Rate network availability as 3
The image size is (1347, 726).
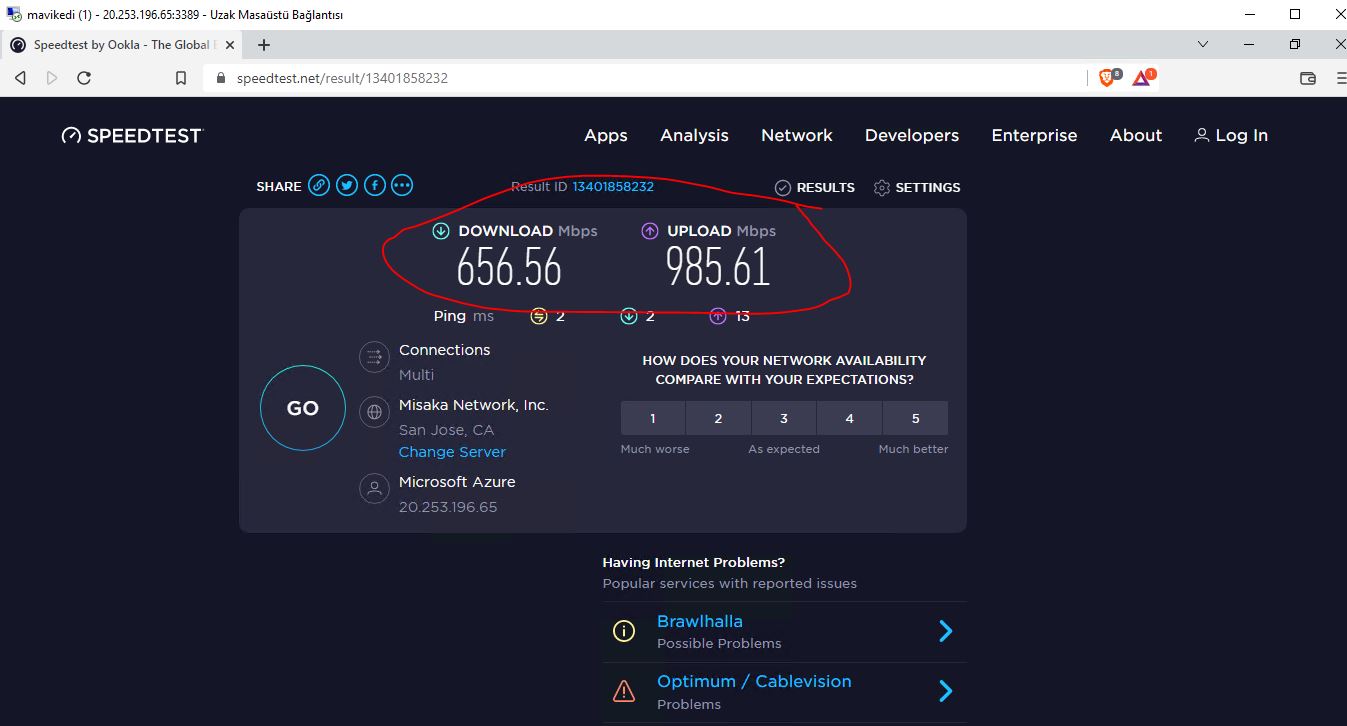[x=784, y=418]
